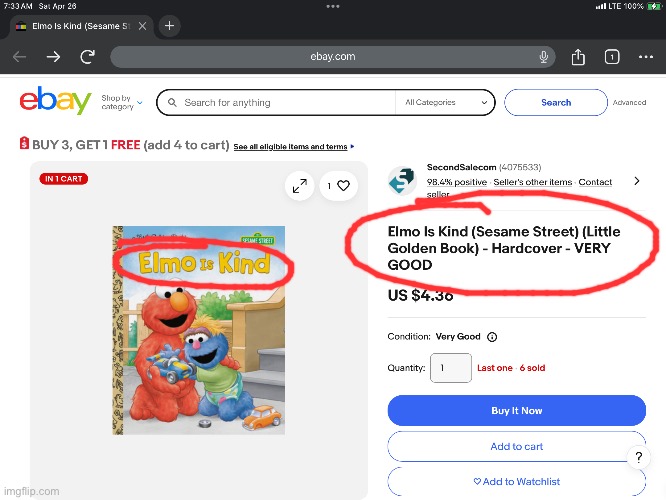The image size is (666, 500).
Task: Open the All Categories dropdown
Action: pyautogui.click(x=445, y=102)
